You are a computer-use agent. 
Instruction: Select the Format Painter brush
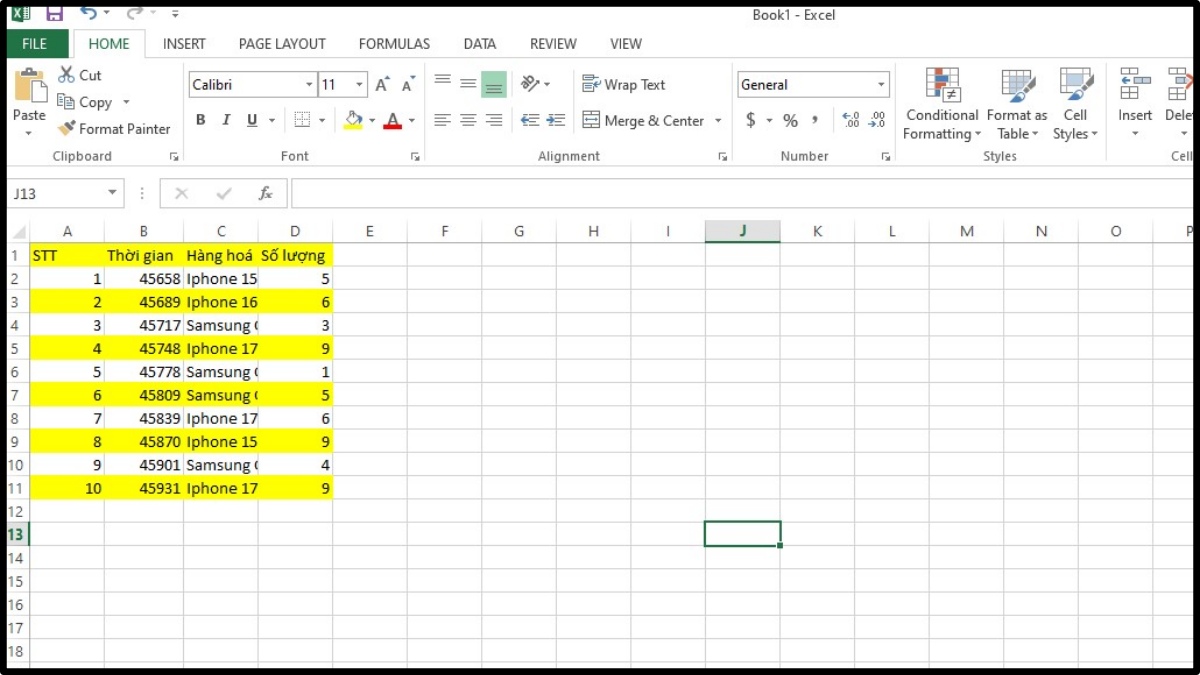[x=67, y=129]
